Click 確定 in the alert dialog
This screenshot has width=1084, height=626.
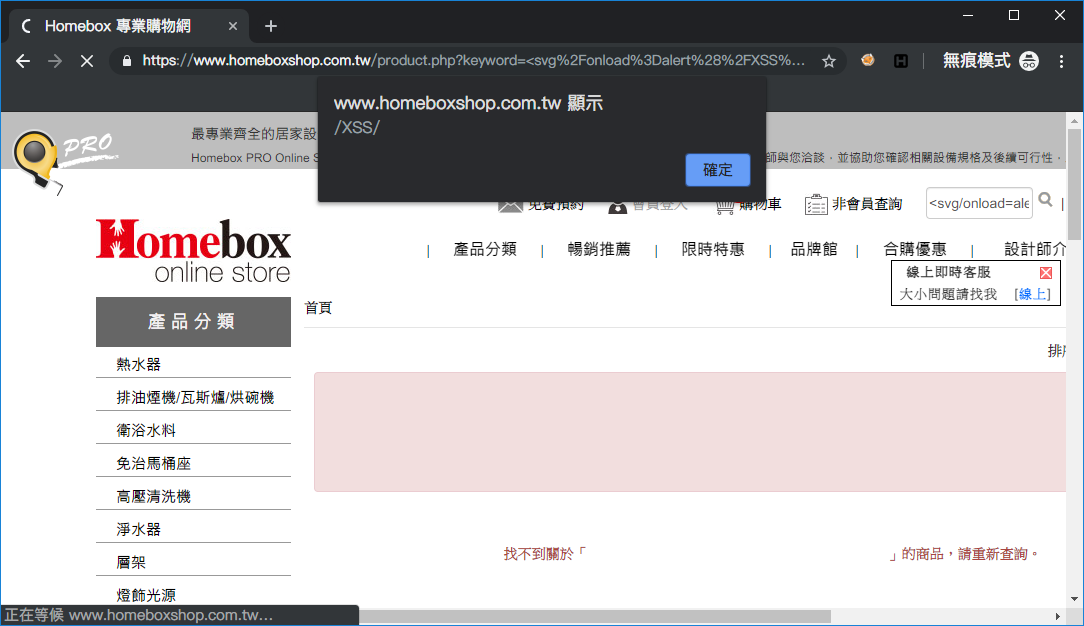coord(718,170)
